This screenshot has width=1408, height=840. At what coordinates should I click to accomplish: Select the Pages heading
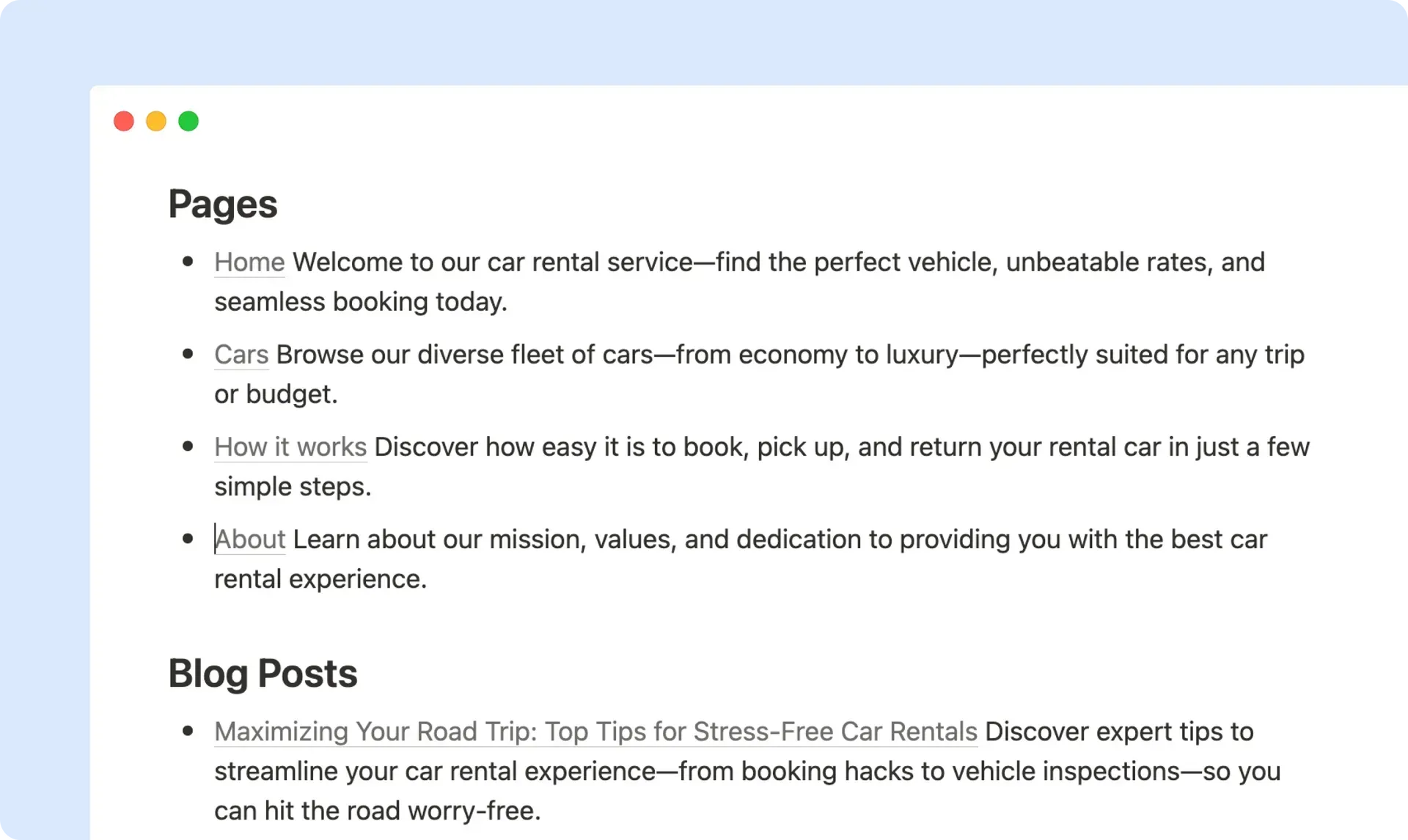point(223,205)
